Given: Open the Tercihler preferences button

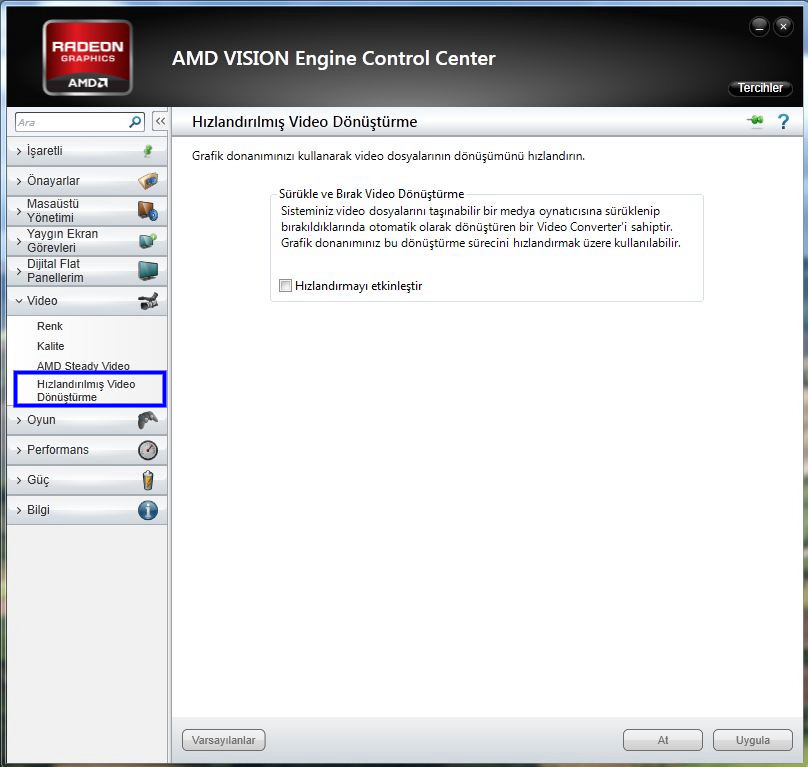Looking at the screenshot, I should (x=760, y=88).
